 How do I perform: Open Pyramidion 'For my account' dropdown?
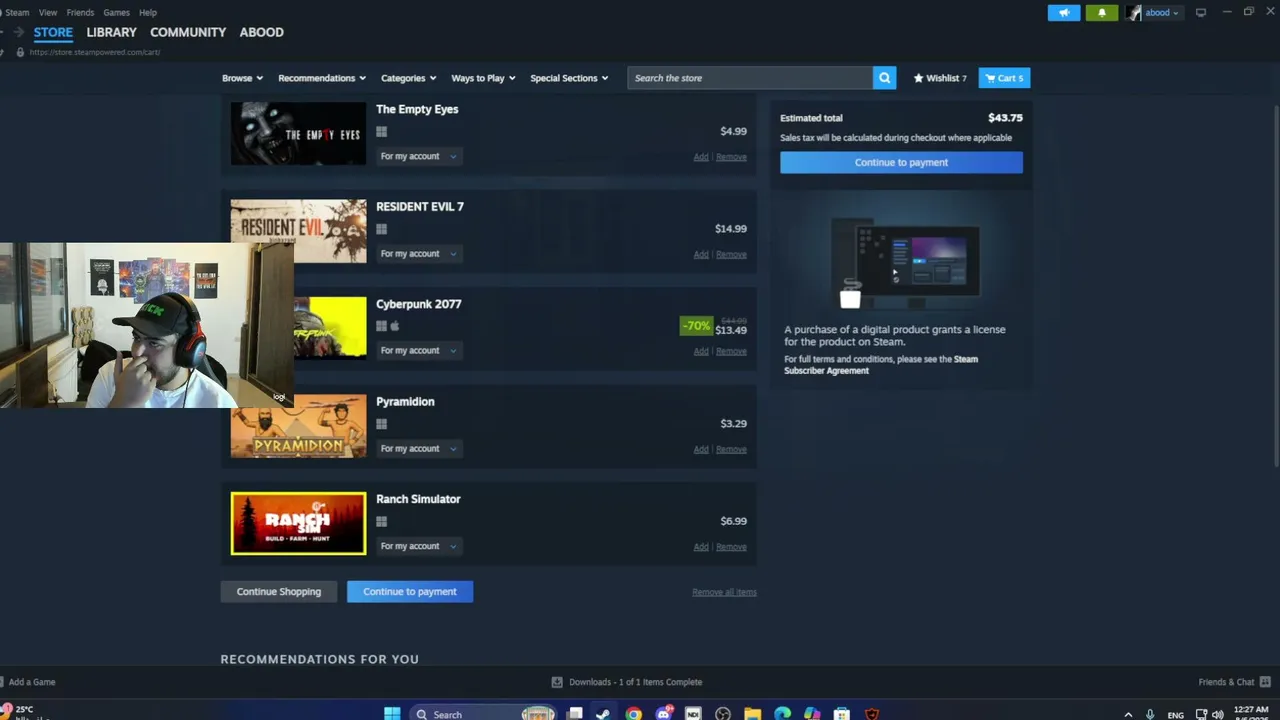coord(418,449)
